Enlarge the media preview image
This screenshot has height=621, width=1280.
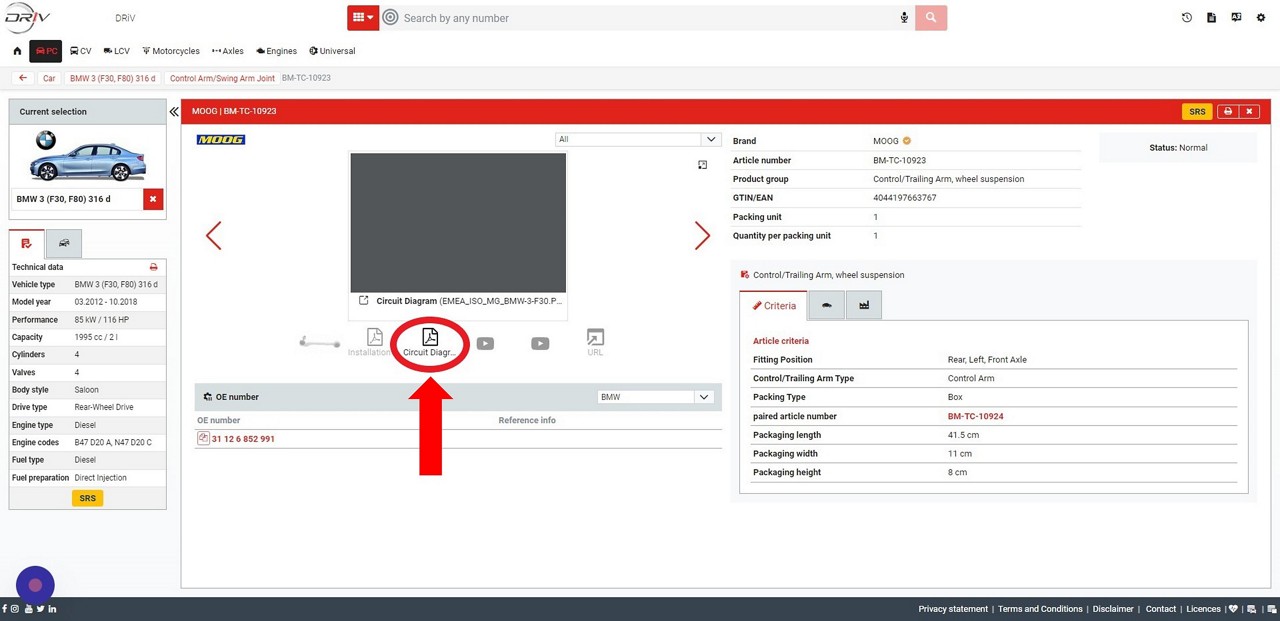(702, 165)
